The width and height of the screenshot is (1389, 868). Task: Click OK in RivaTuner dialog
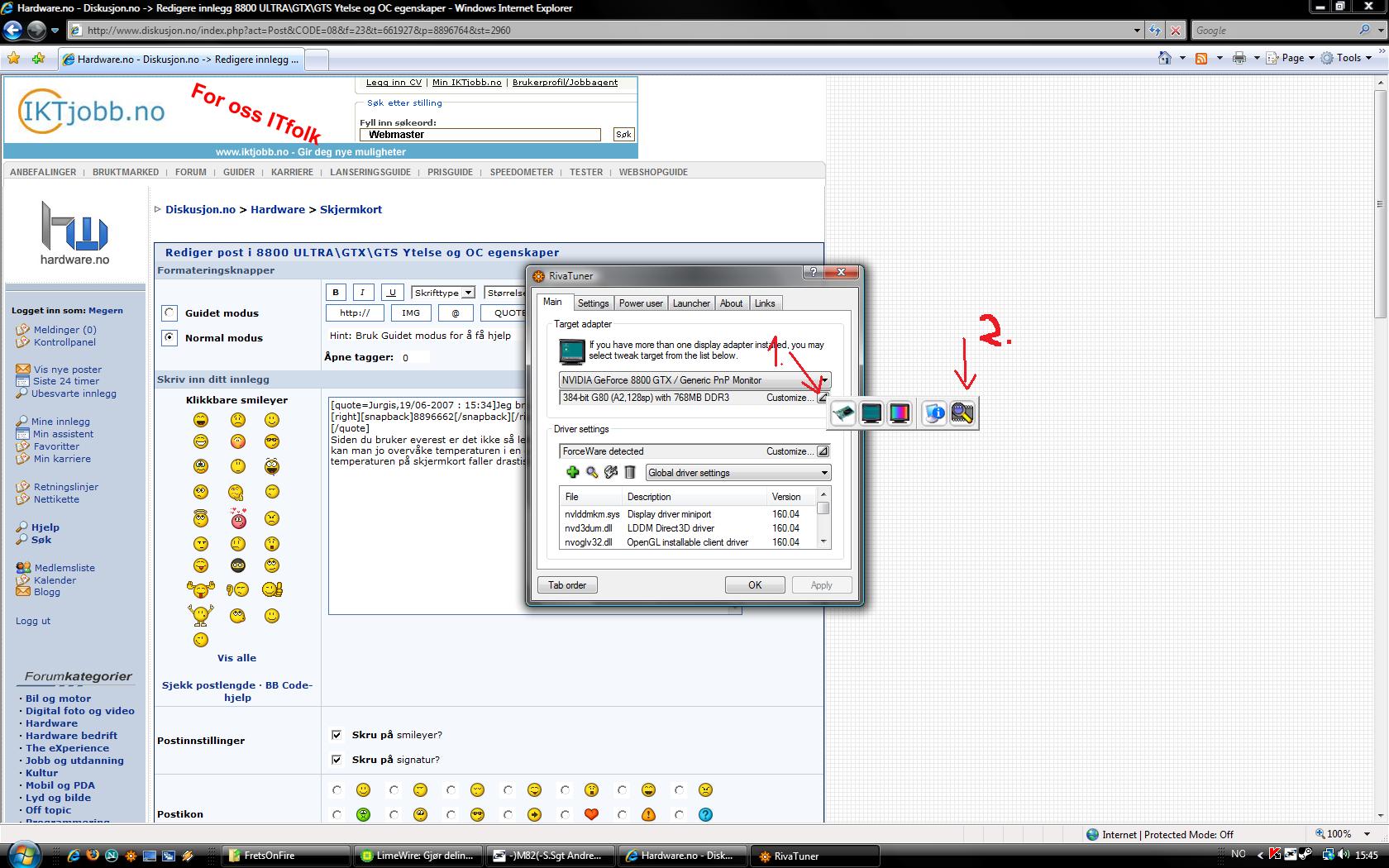click(x=755, y=585)
